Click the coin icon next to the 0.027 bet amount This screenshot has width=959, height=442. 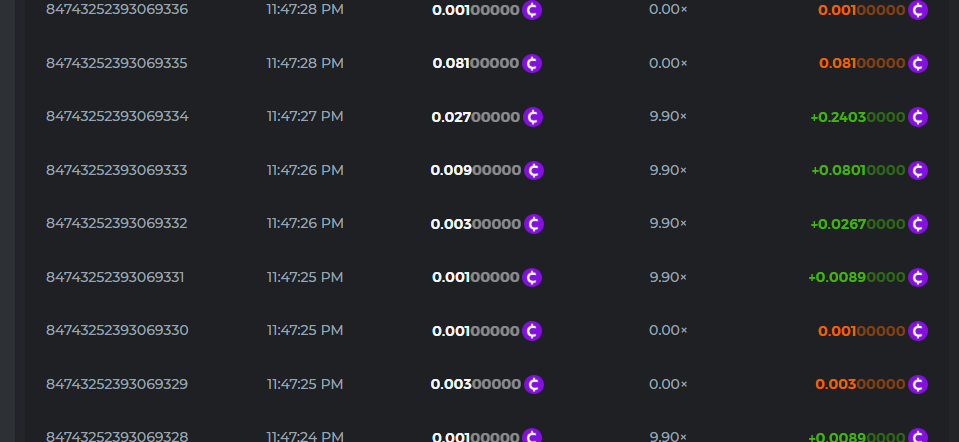533,117
